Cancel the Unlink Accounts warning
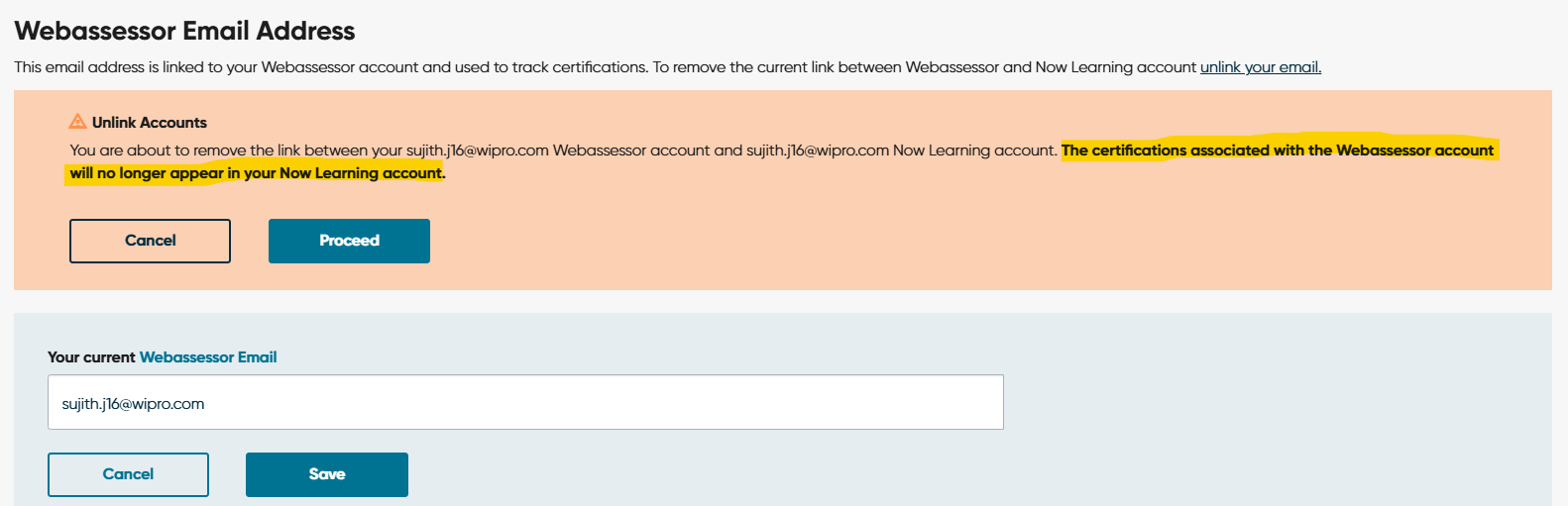Screen dimensions: 1568x506 pos(150,241)
